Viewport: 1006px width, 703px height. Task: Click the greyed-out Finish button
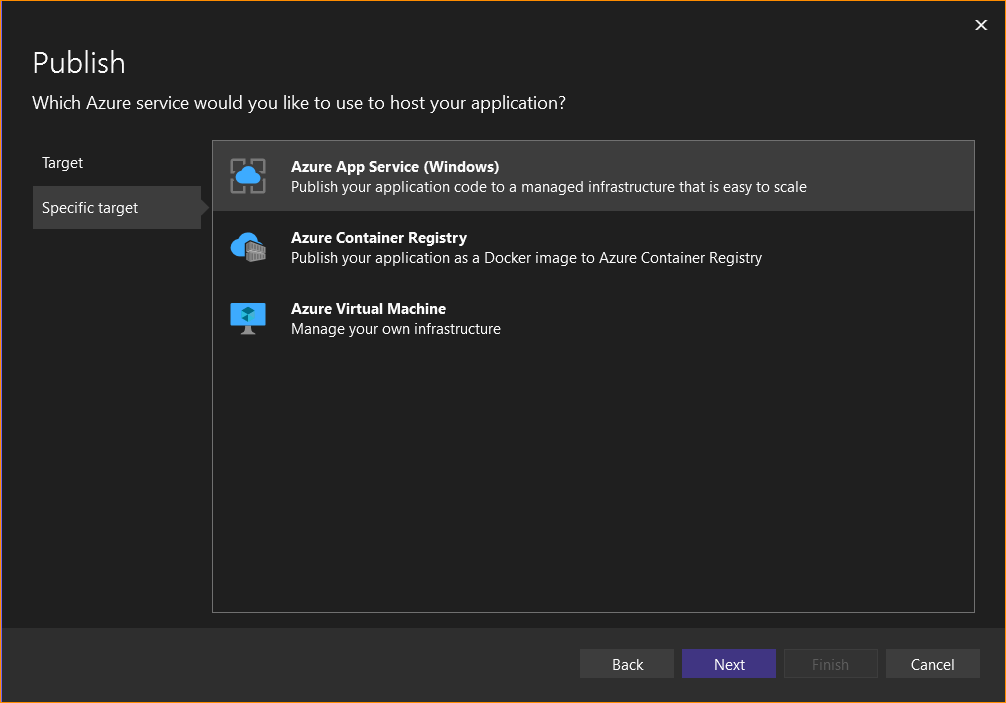pos(830,664)
